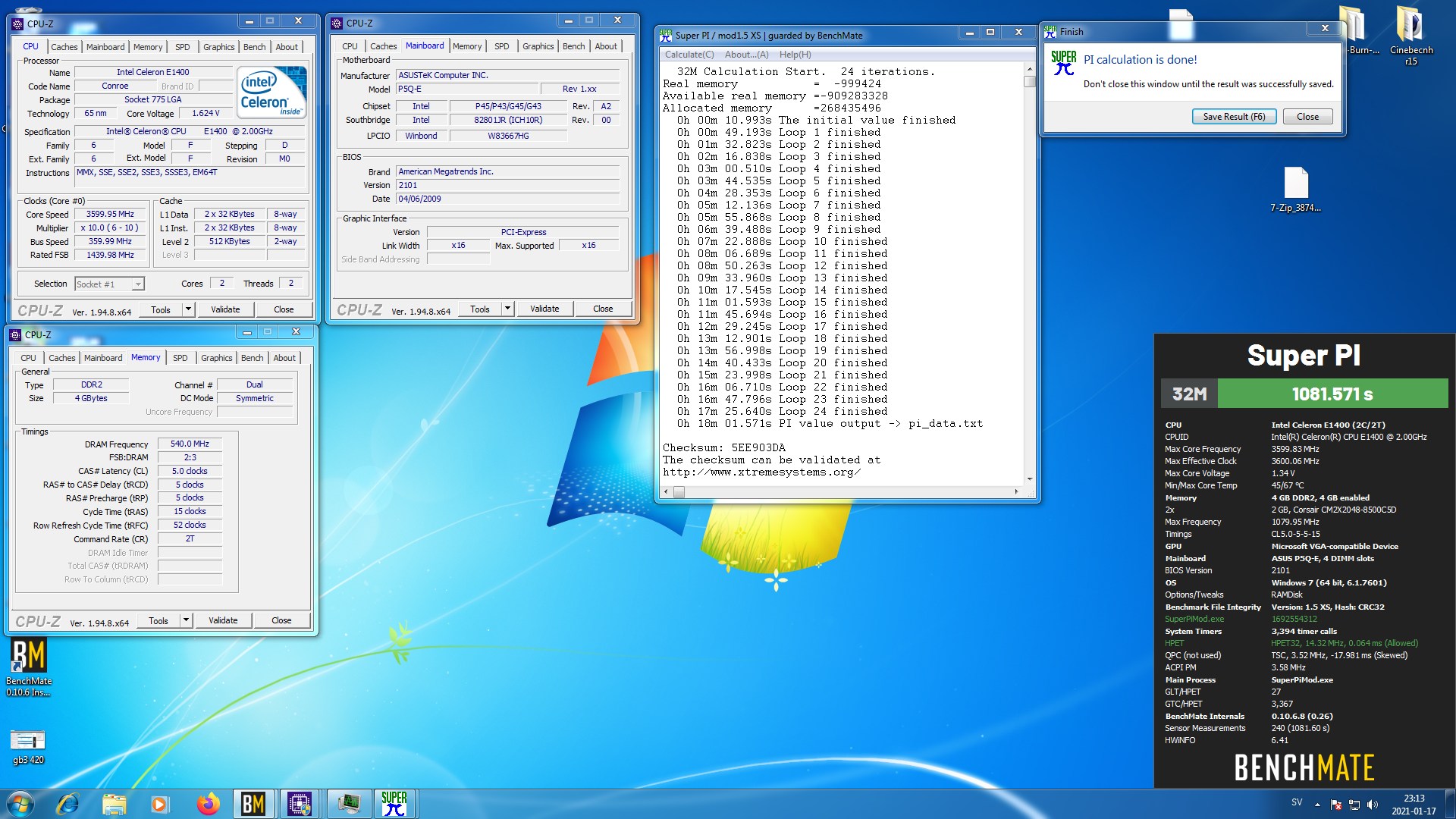The image size is (1456, 819).
Task: Open the monitor application in the taskbar
Action: 348,804
